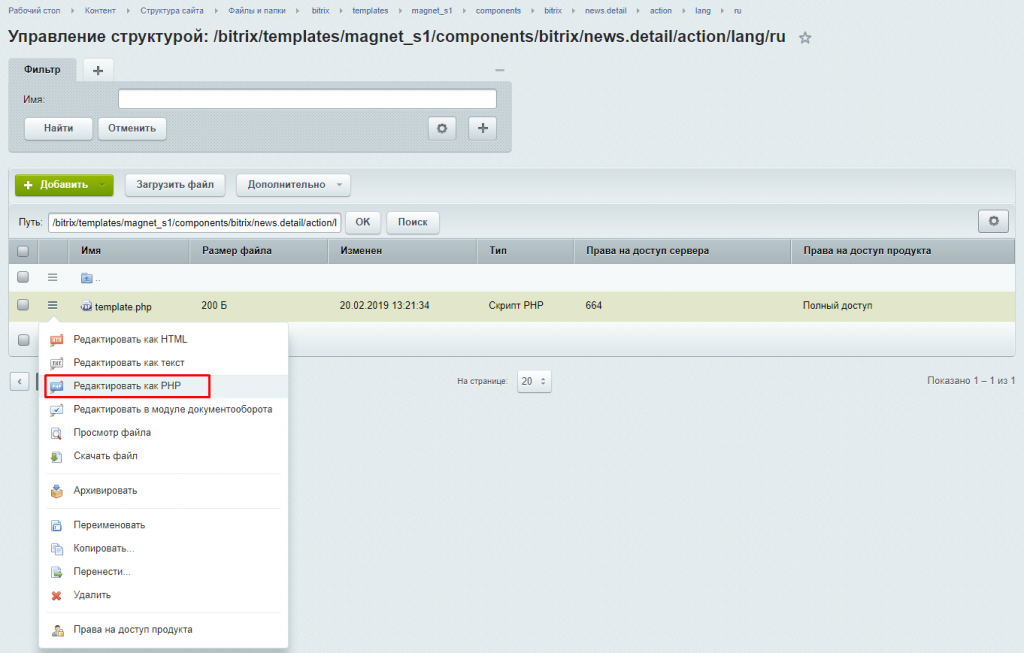Open actions menu for parent folder row
The width and height of the screenshot is (1024, 653).
[53, 278]
